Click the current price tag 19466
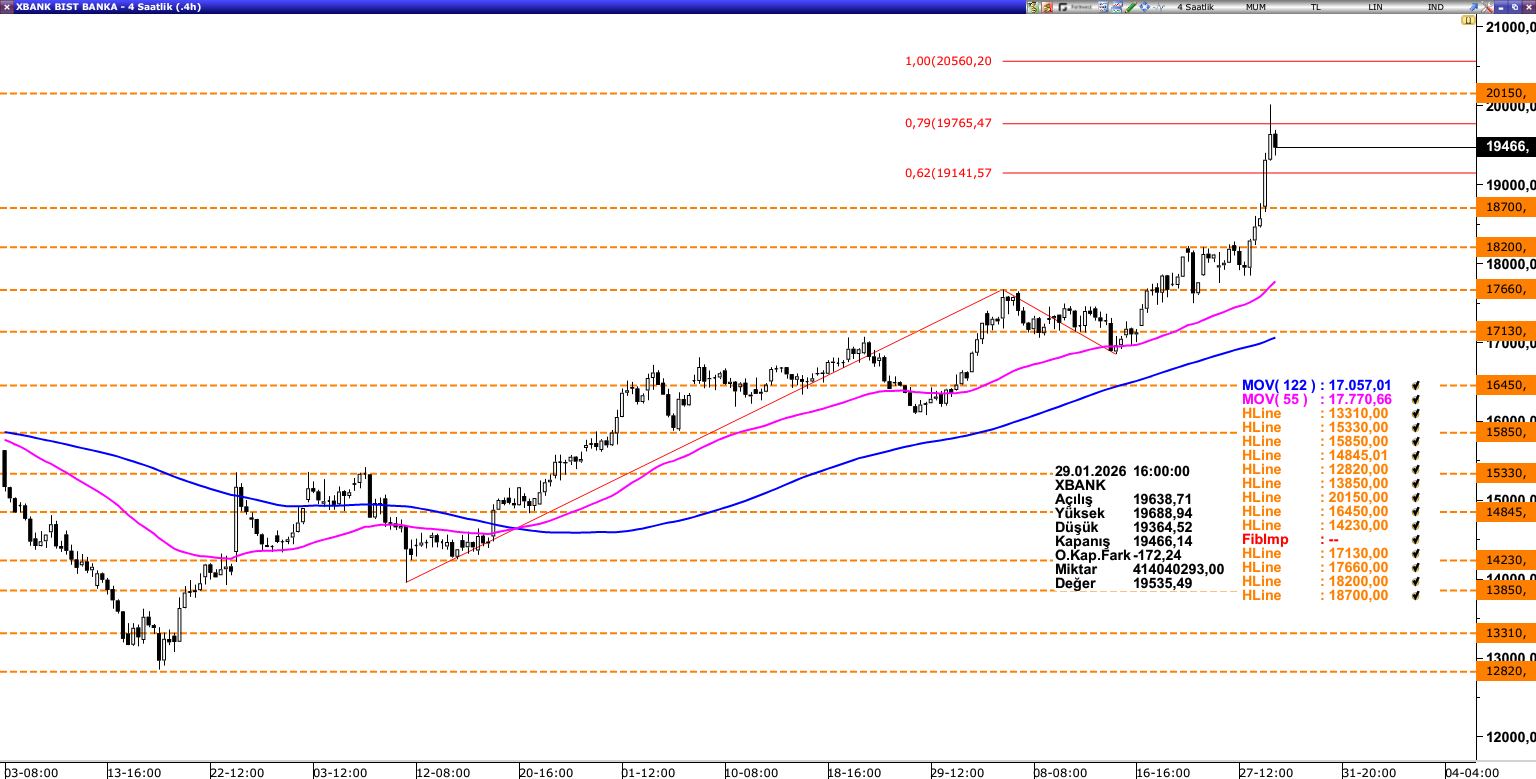This screenshot has width=1536, height=779. [1506, 147]
